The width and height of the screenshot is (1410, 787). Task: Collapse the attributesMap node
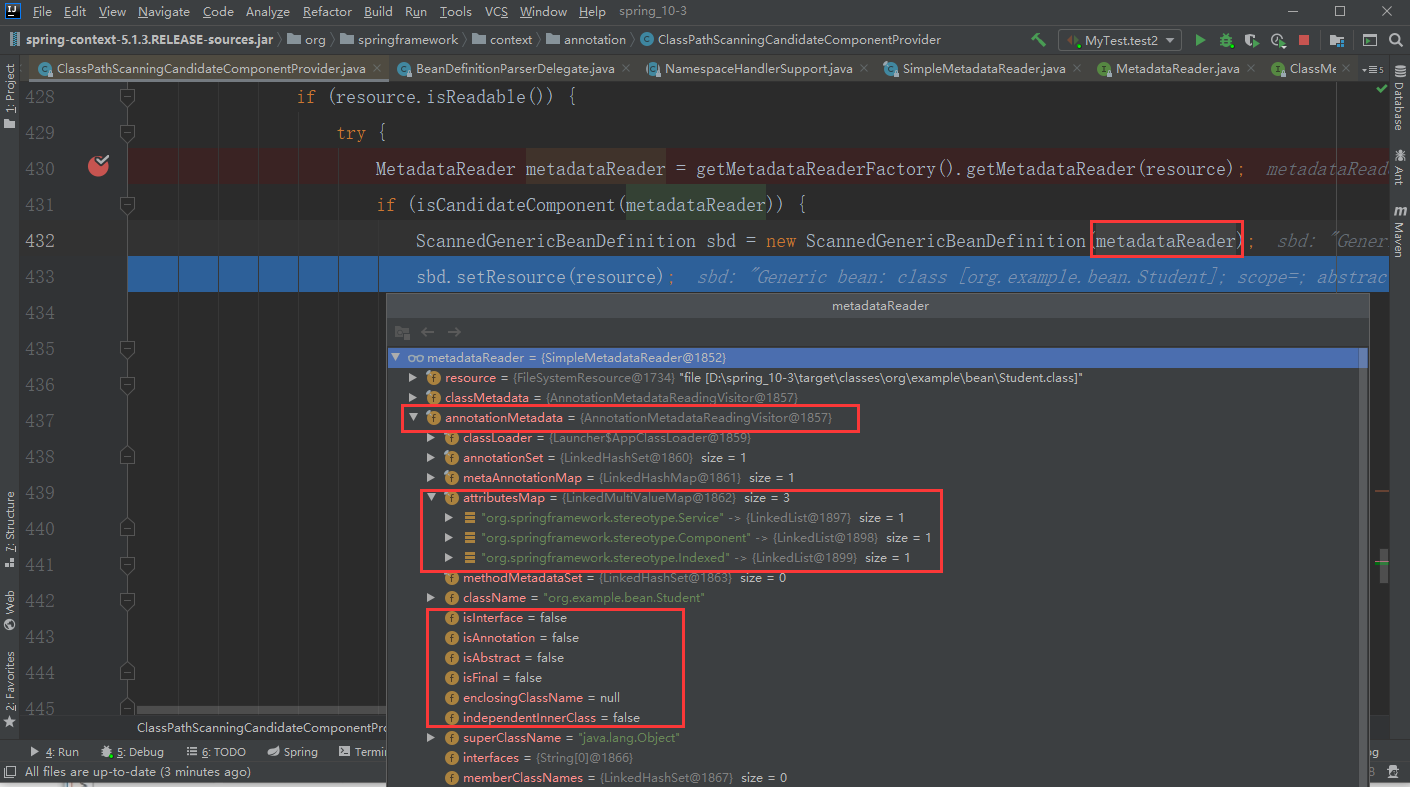tap(431, 497)
